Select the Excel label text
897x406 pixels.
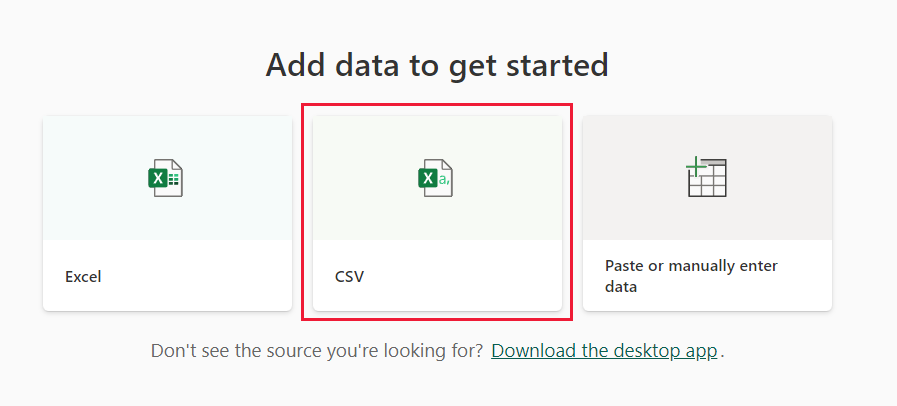pos(83,277)
